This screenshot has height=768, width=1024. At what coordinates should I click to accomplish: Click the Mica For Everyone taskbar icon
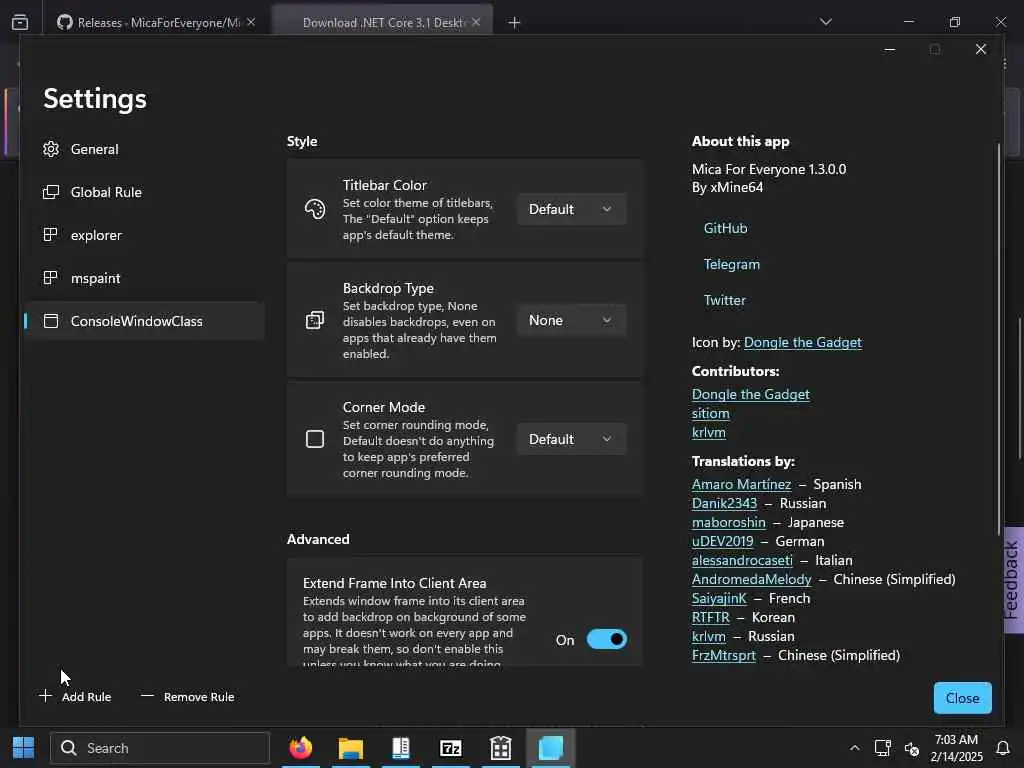[x=551, y=748]
